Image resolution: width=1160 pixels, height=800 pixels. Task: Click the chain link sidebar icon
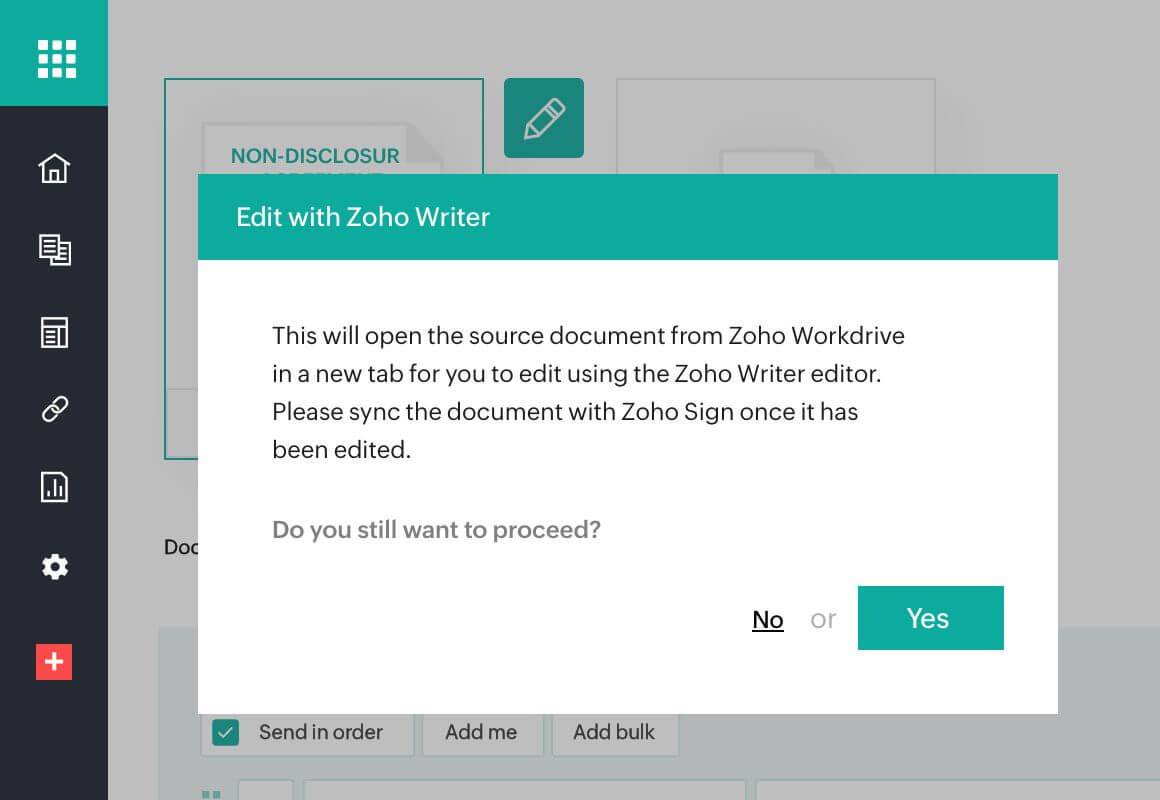(x=54, y=409)
